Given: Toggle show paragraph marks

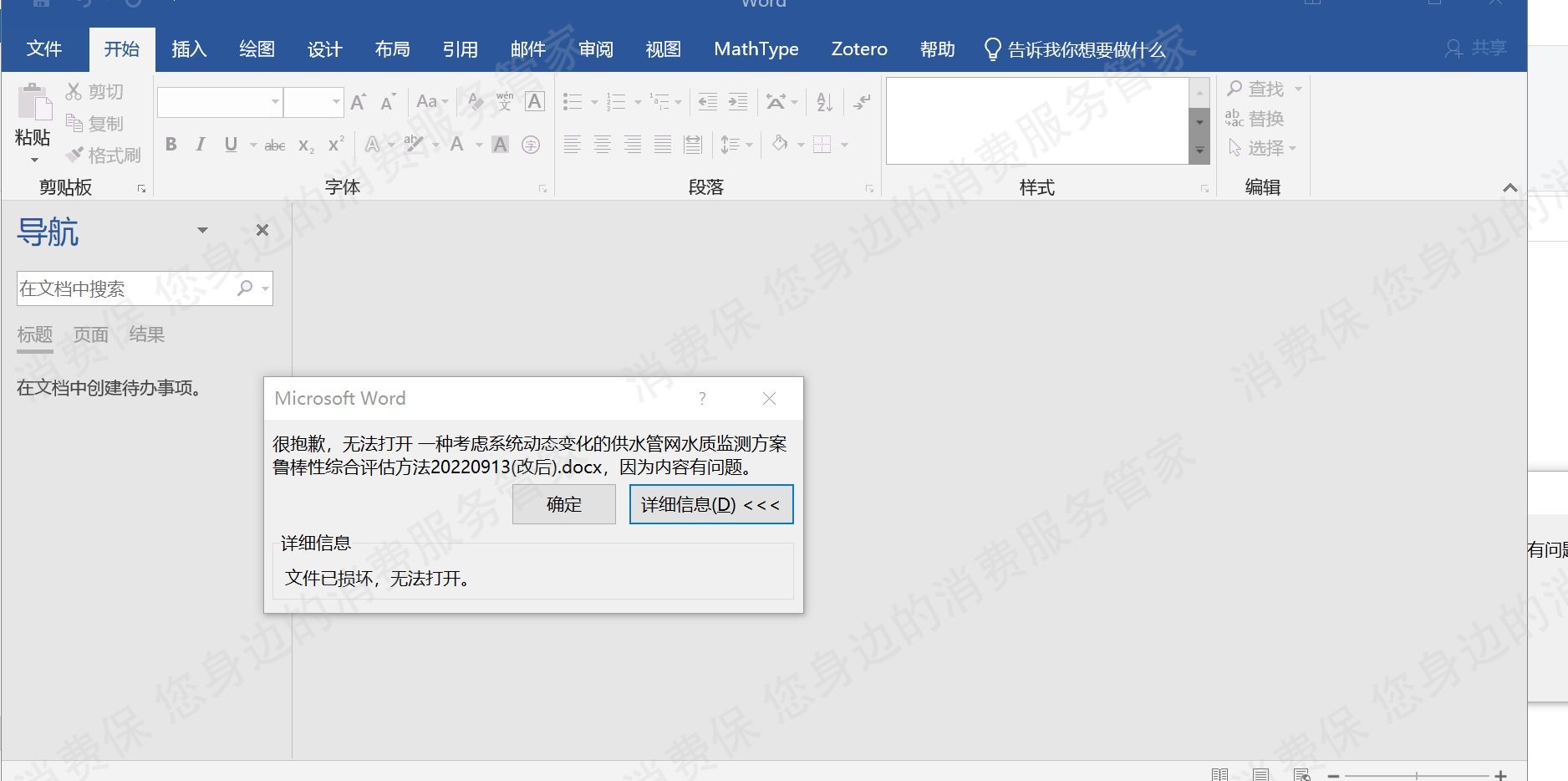Looking at the screenshot, I should point(862,102).
